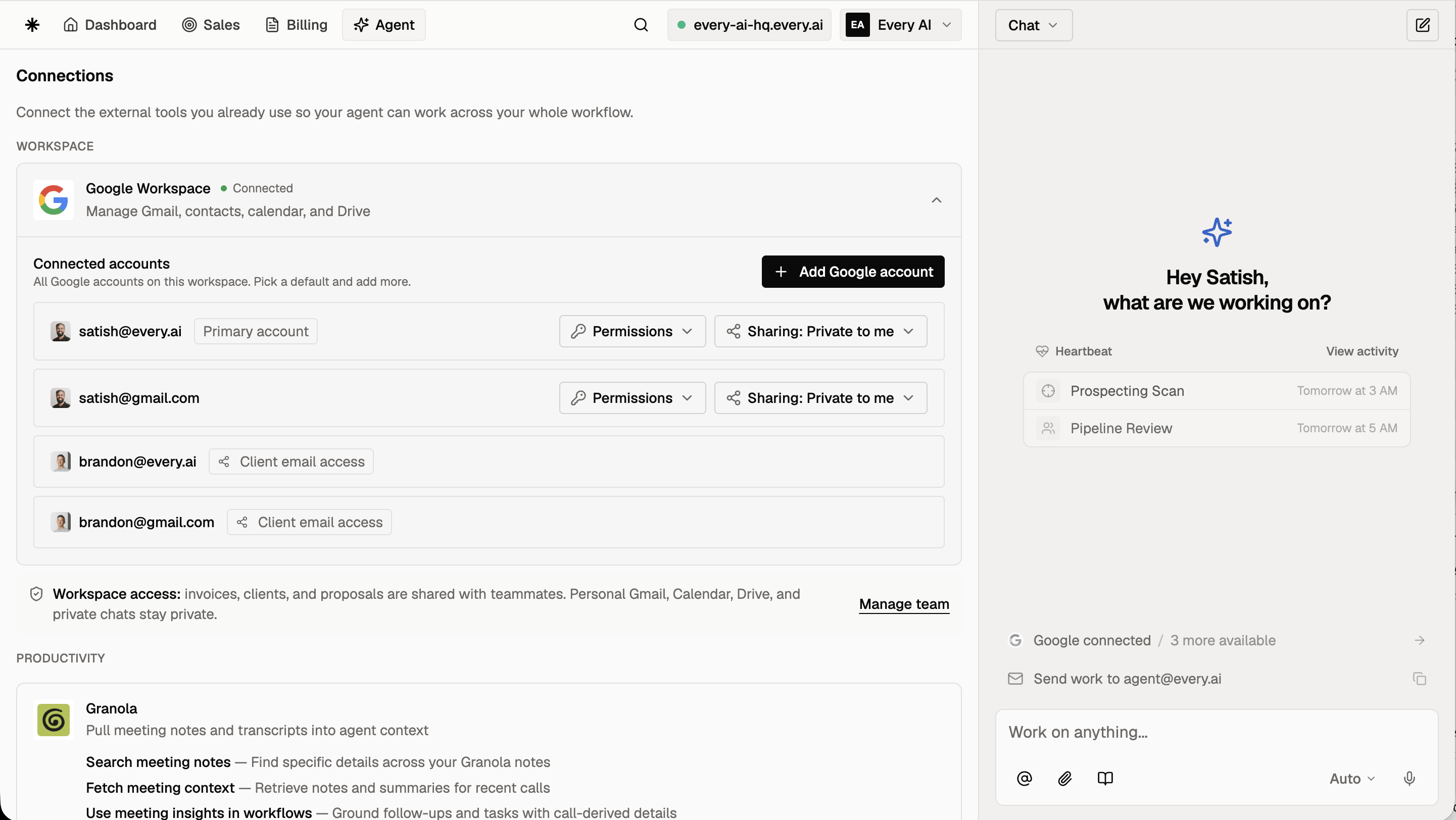
Task: Open the Auto model dropdown
Action: pos(1352,779)
